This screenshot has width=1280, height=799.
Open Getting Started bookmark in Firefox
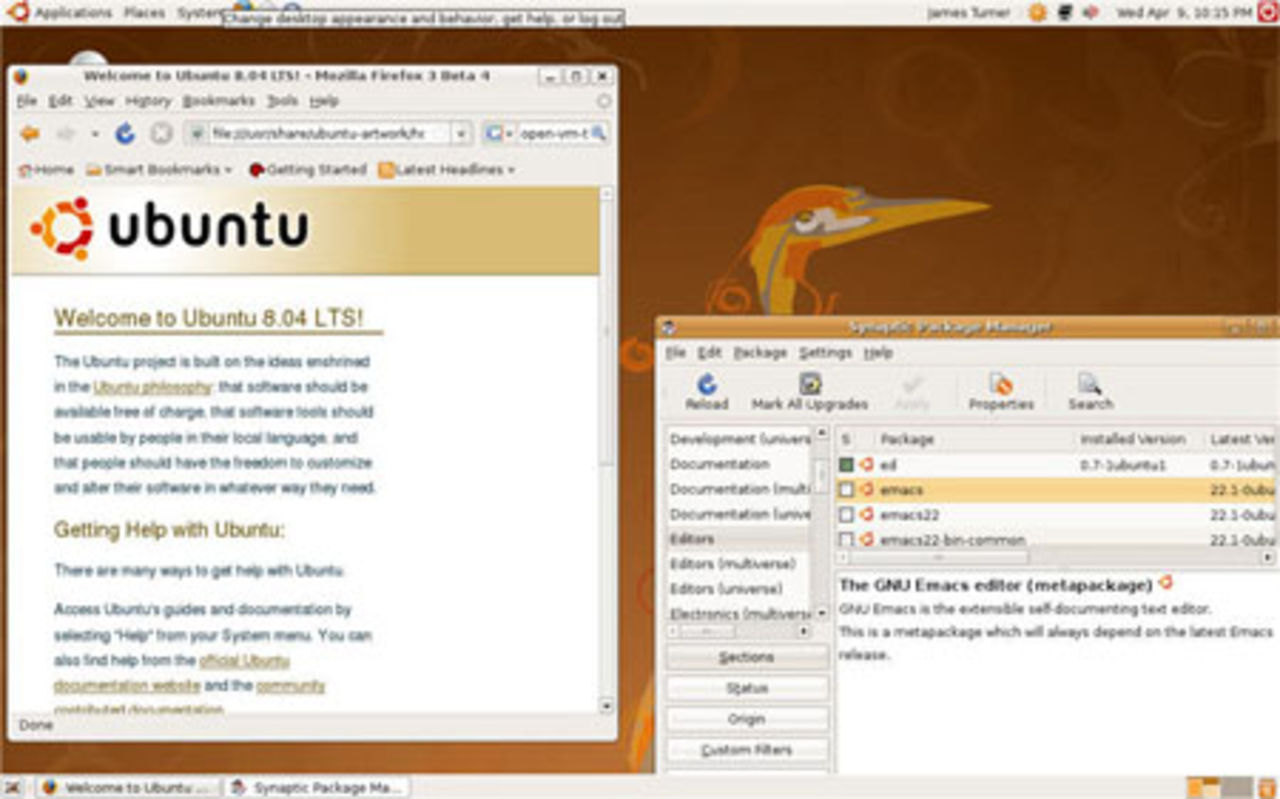(308, 170)
